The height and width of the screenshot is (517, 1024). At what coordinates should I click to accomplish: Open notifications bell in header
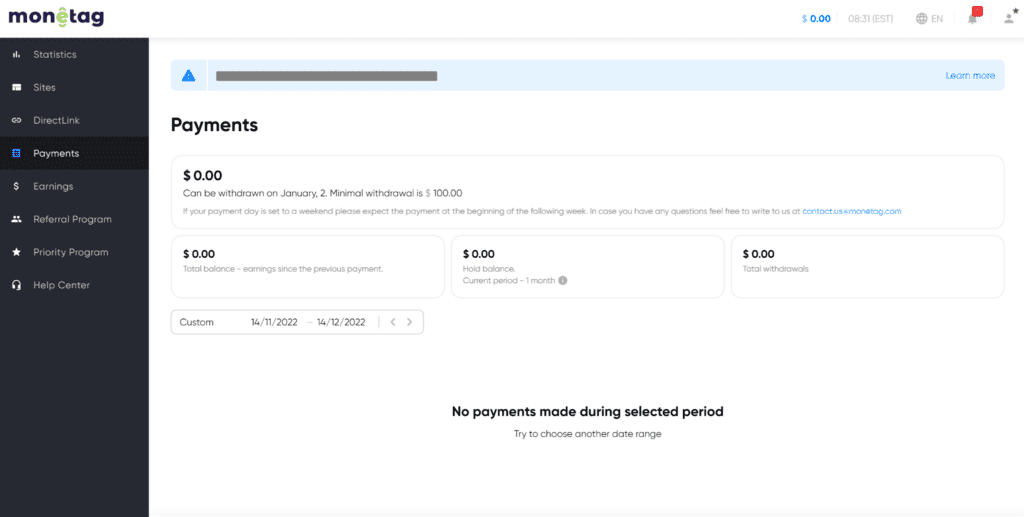click(973, 18)
